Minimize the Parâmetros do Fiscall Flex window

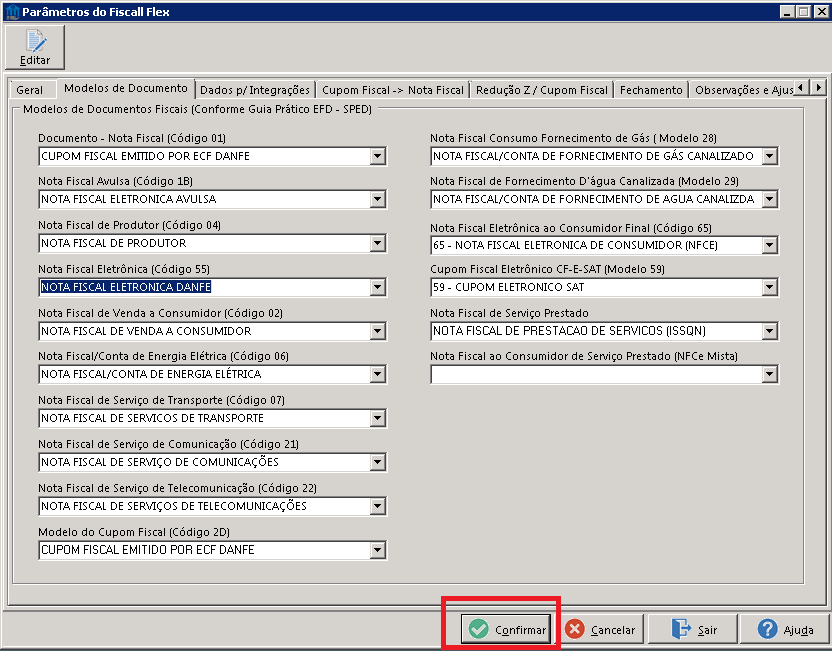coord(787,11)
